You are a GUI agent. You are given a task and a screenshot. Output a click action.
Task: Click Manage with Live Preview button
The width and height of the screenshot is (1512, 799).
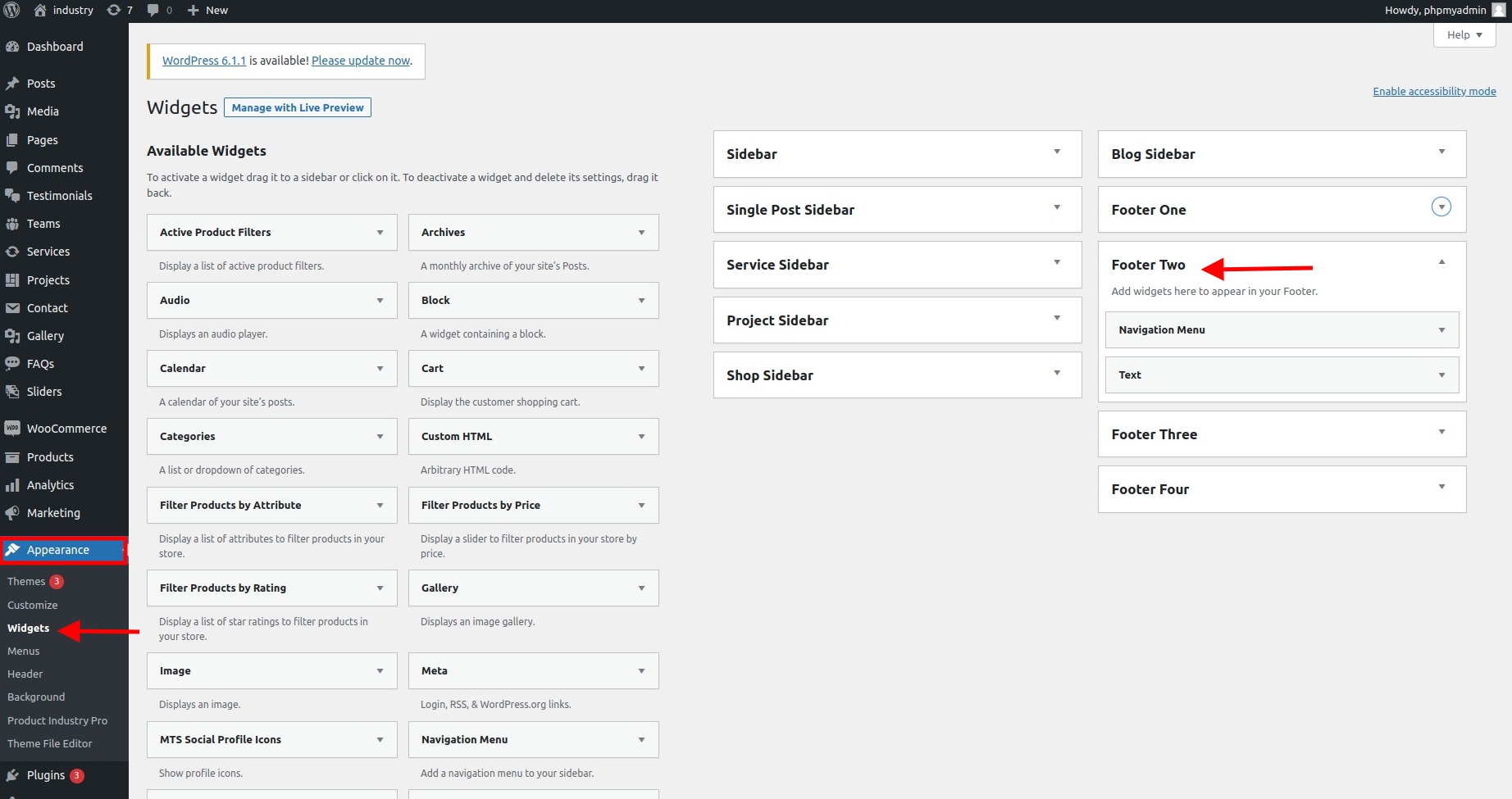297,107
